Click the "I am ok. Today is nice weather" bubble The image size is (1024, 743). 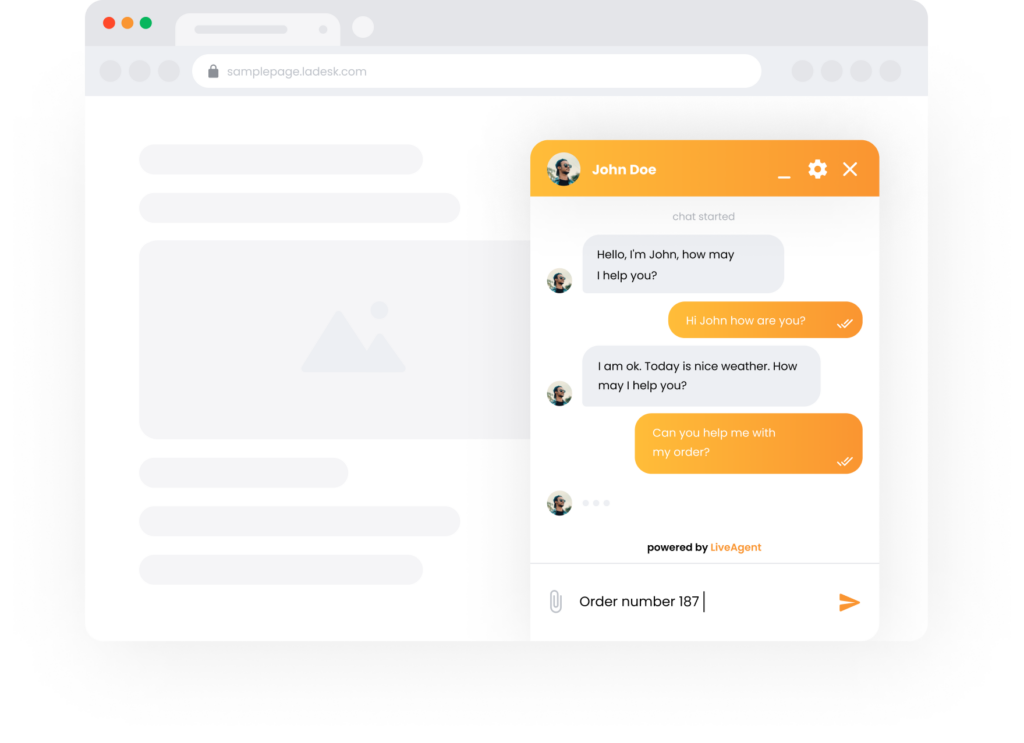click(x=701, y=376)
